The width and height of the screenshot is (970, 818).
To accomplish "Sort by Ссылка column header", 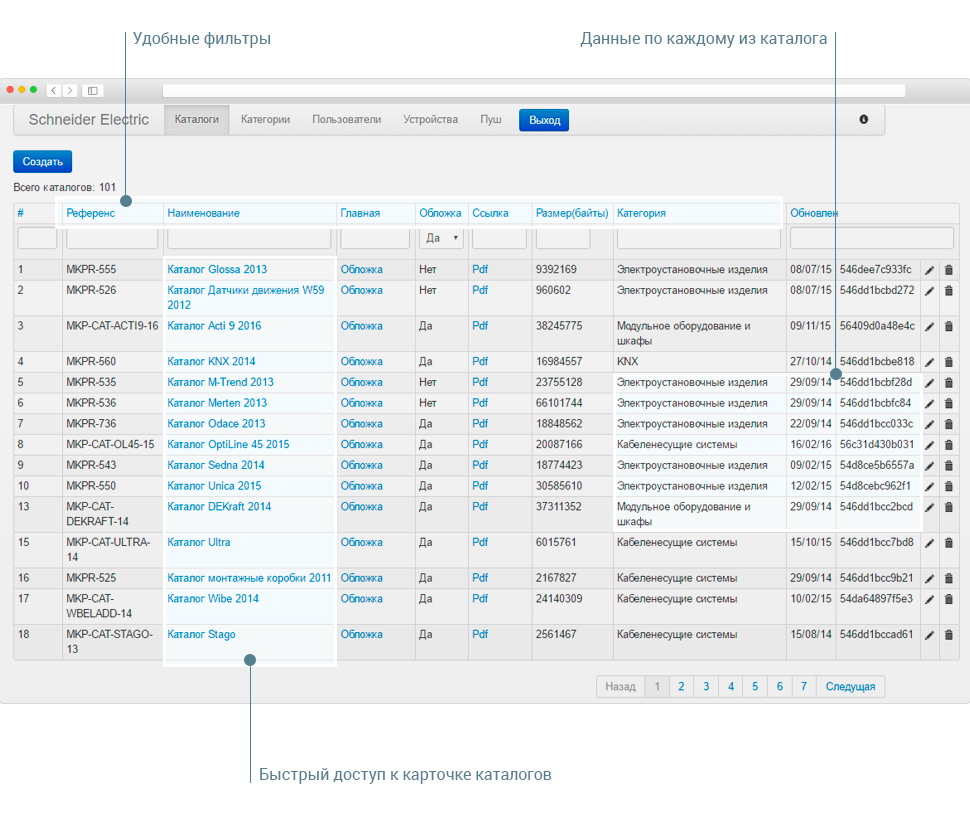I will pyautogui.click(x=491, y=213).
